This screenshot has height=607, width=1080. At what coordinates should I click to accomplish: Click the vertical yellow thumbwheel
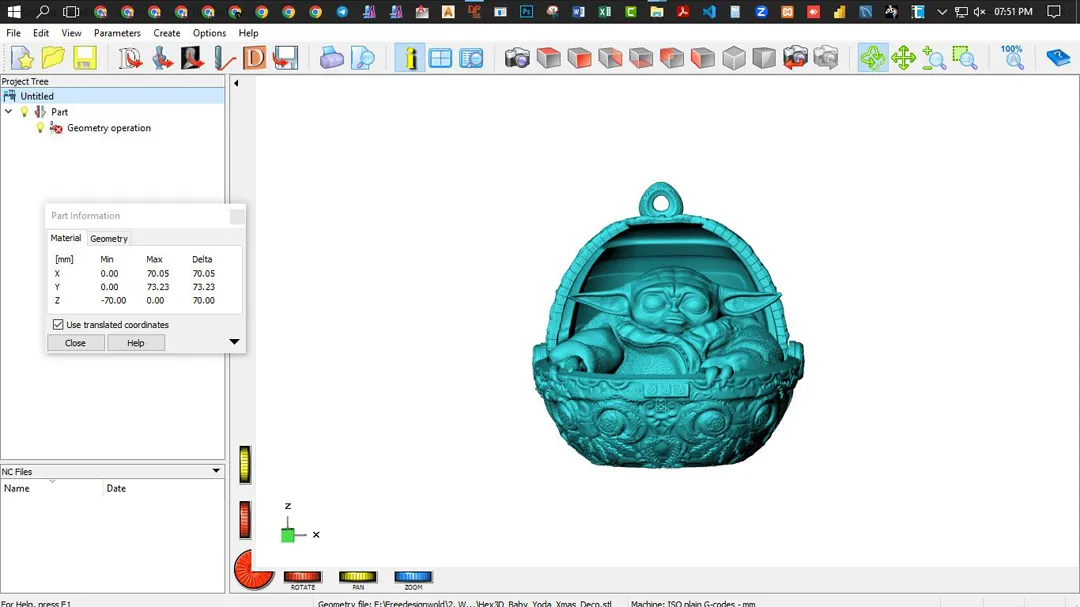click(x=245, y=464)
